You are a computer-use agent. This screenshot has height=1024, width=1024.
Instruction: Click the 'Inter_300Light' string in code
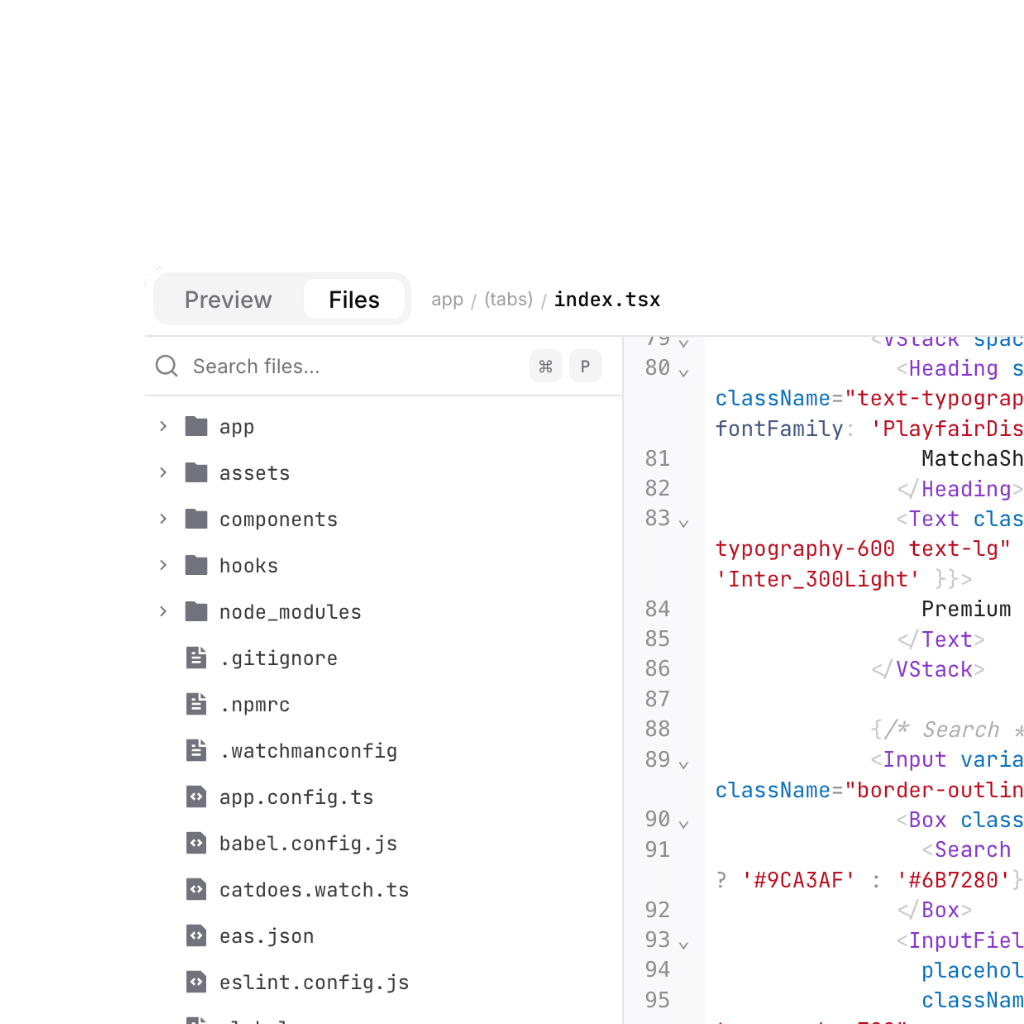pos(818,579)
